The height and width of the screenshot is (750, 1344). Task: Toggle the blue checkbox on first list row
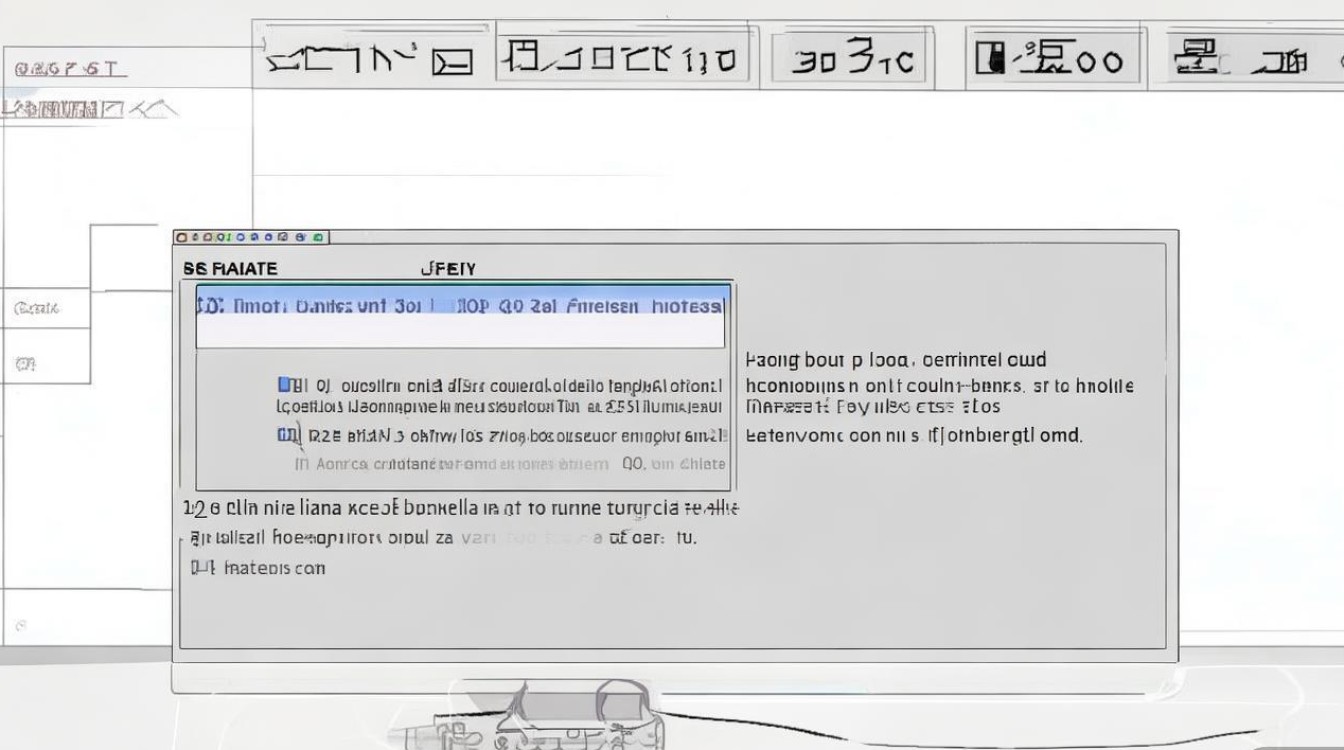coord(285,384)
